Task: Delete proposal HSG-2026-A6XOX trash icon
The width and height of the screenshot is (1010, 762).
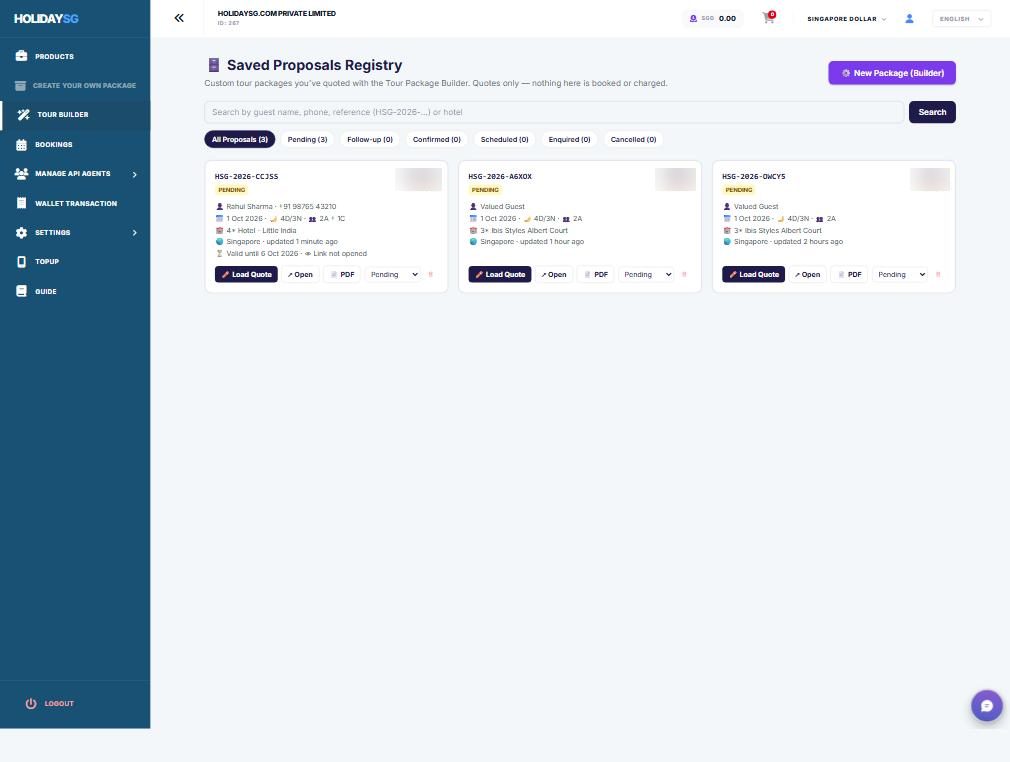Action: coord(684,274)
